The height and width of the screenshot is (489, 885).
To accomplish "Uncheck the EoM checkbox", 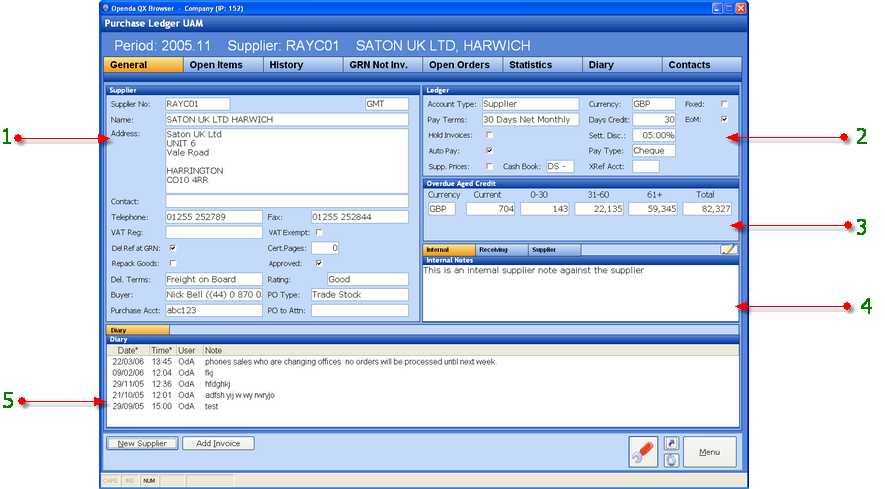I will 724,119.
